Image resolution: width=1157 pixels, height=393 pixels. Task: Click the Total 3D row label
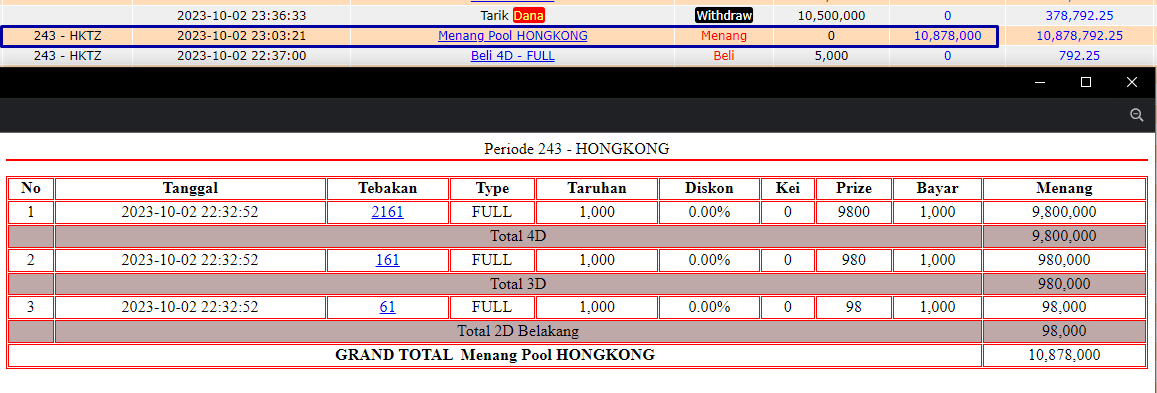click(518, 283)
